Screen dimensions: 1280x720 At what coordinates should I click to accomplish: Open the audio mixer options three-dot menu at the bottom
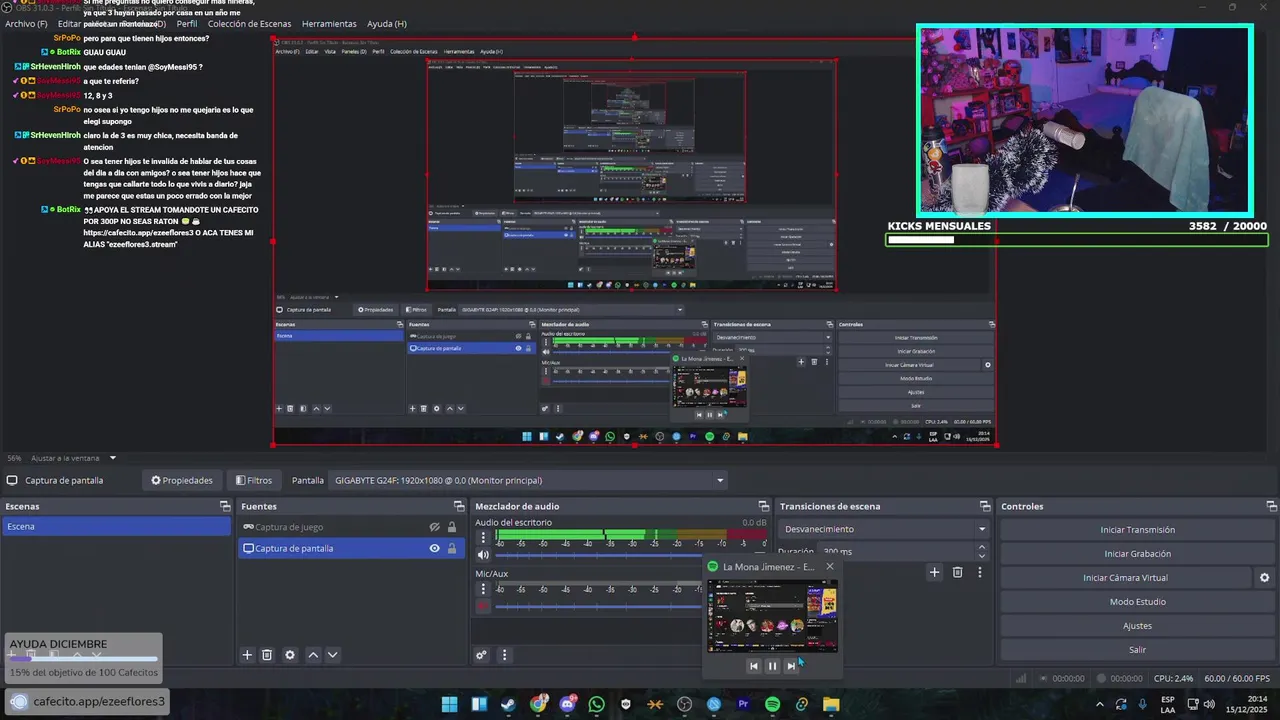(x=504, y=655)
